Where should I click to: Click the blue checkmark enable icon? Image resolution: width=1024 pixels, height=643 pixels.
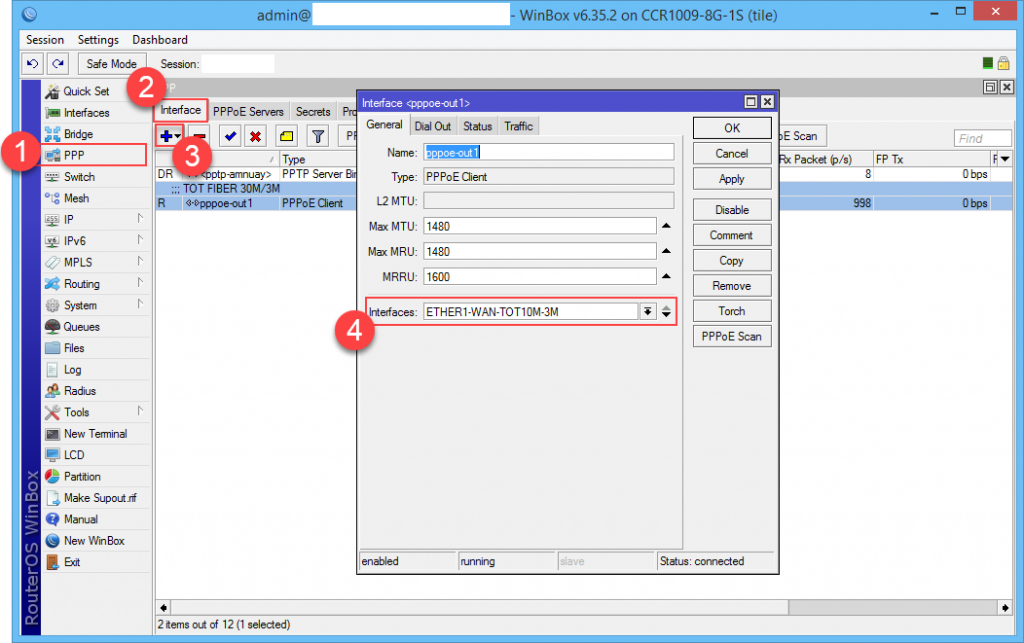230,136
